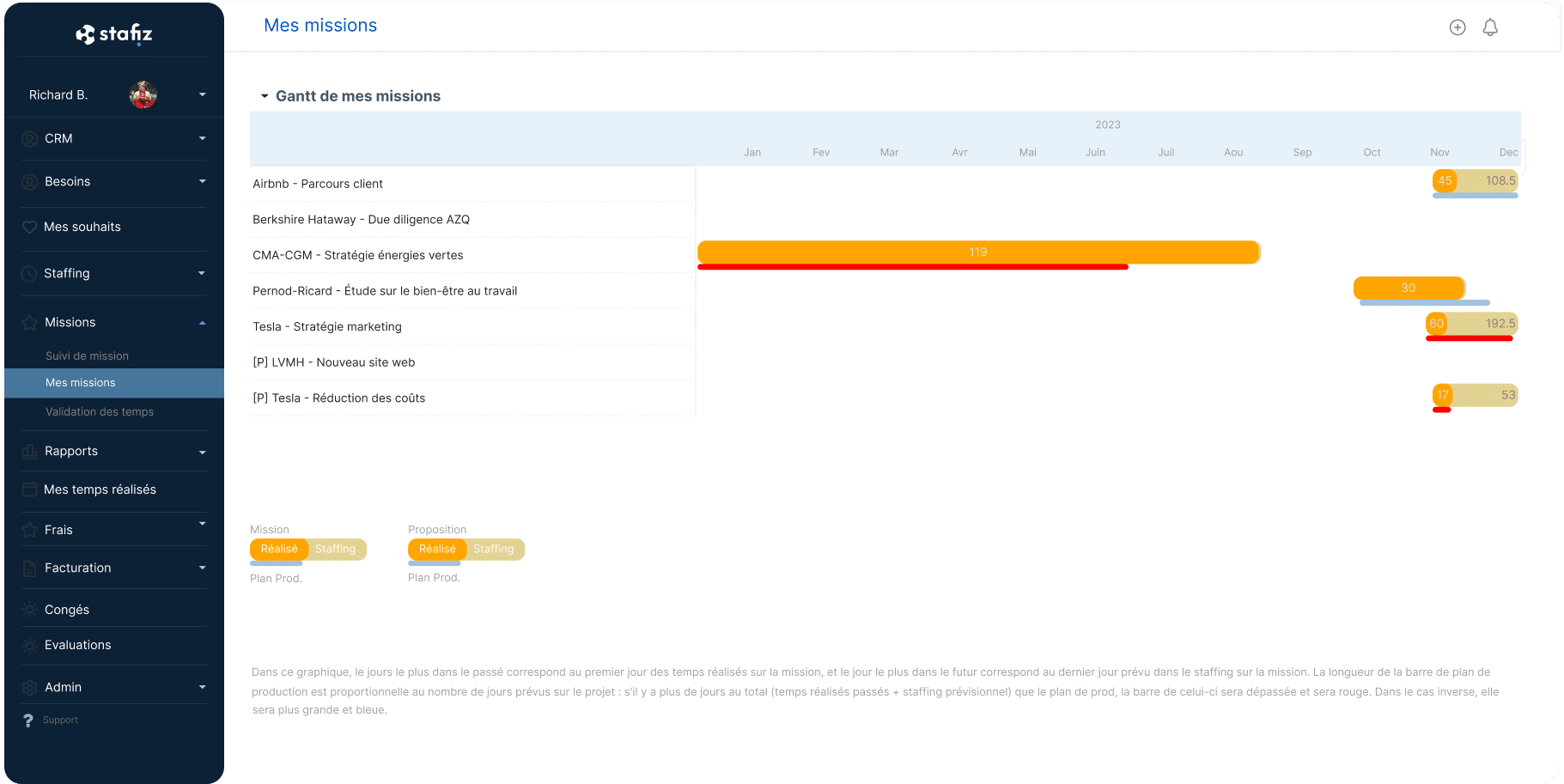Click the Proposition legend Réalisé swatch

pyautogui.click(x=437, y=550)
